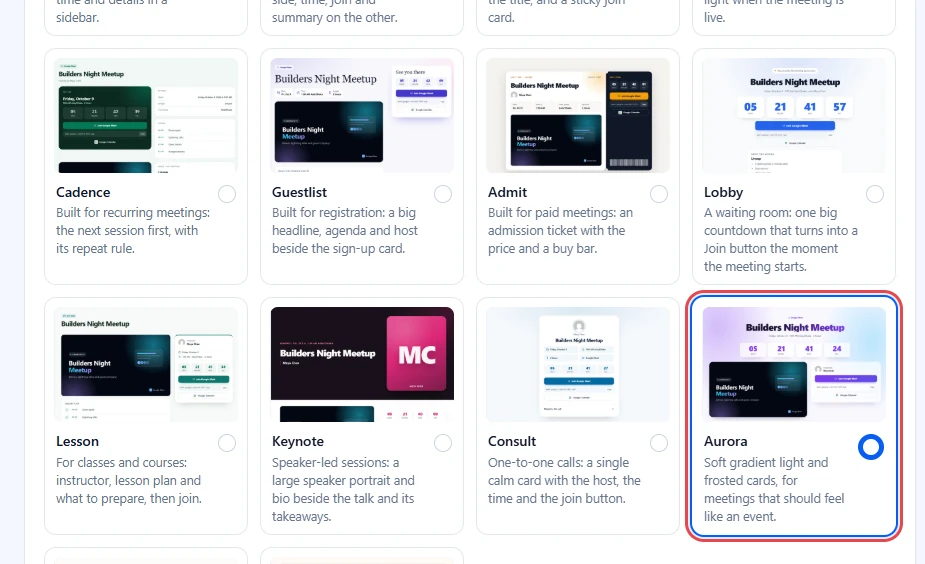Screen dimensions: 925x564
Task: Click the 'Speaker-led sessions' description
Action: coord(343,490)
